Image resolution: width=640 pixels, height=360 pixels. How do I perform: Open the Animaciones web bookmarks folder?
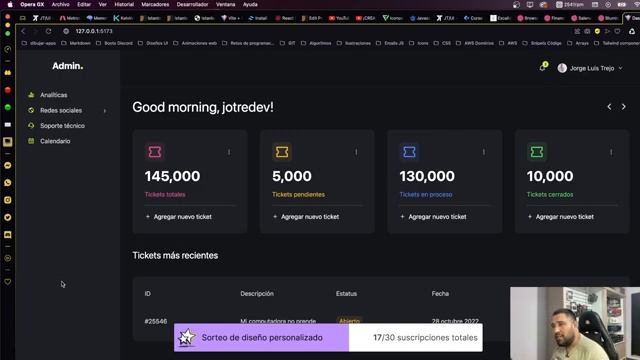pos(195,43)
